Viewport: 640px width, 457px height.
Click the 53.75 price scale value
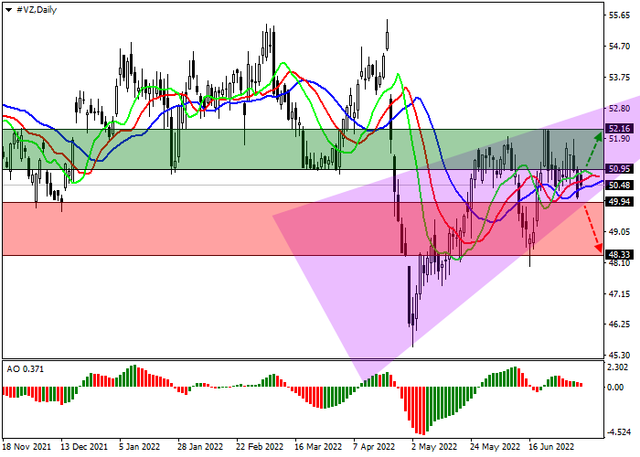click(x=619, y=78)
